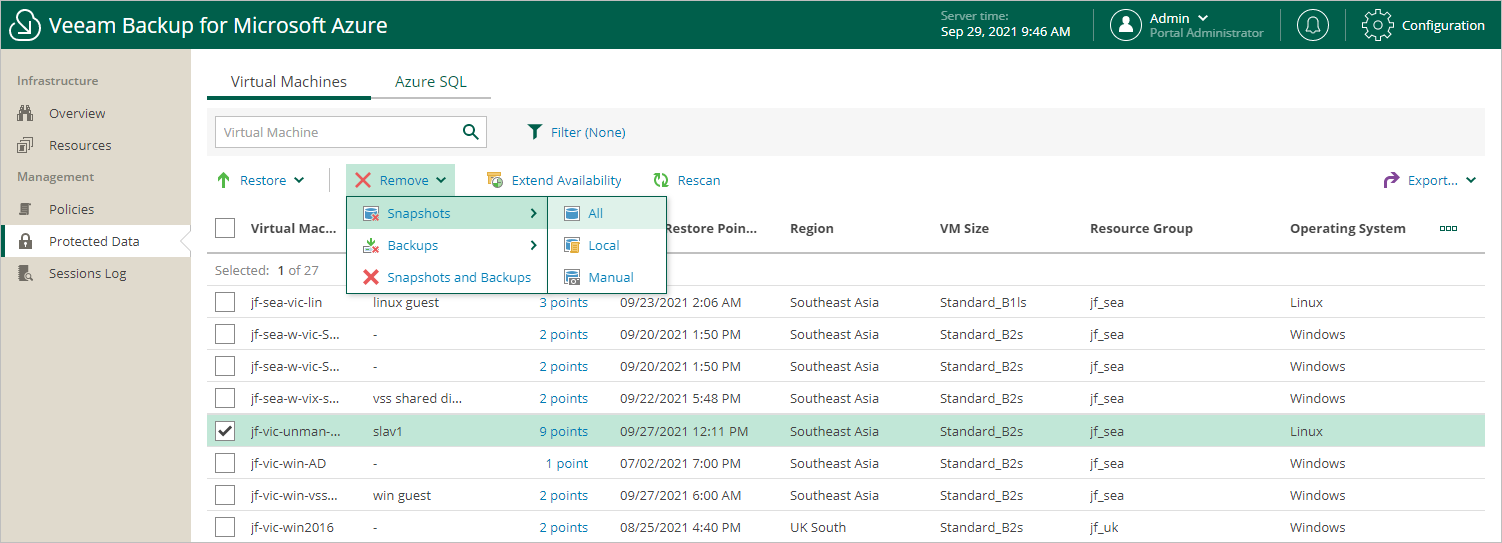Click the Filter (None) link
The width and height of the screenshot is (1502, 543).
click(588, 132)
